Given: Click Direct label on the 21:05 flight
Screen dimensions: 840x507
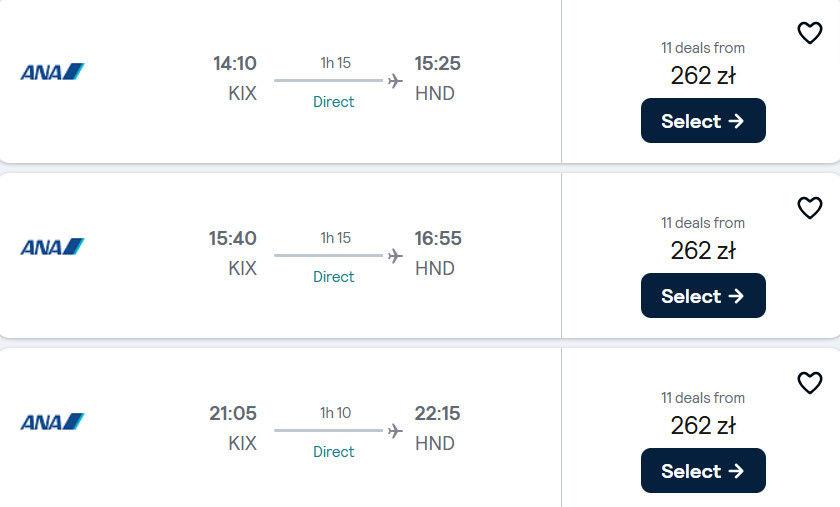Looking at the screenshot, I should tap(334, 452).
